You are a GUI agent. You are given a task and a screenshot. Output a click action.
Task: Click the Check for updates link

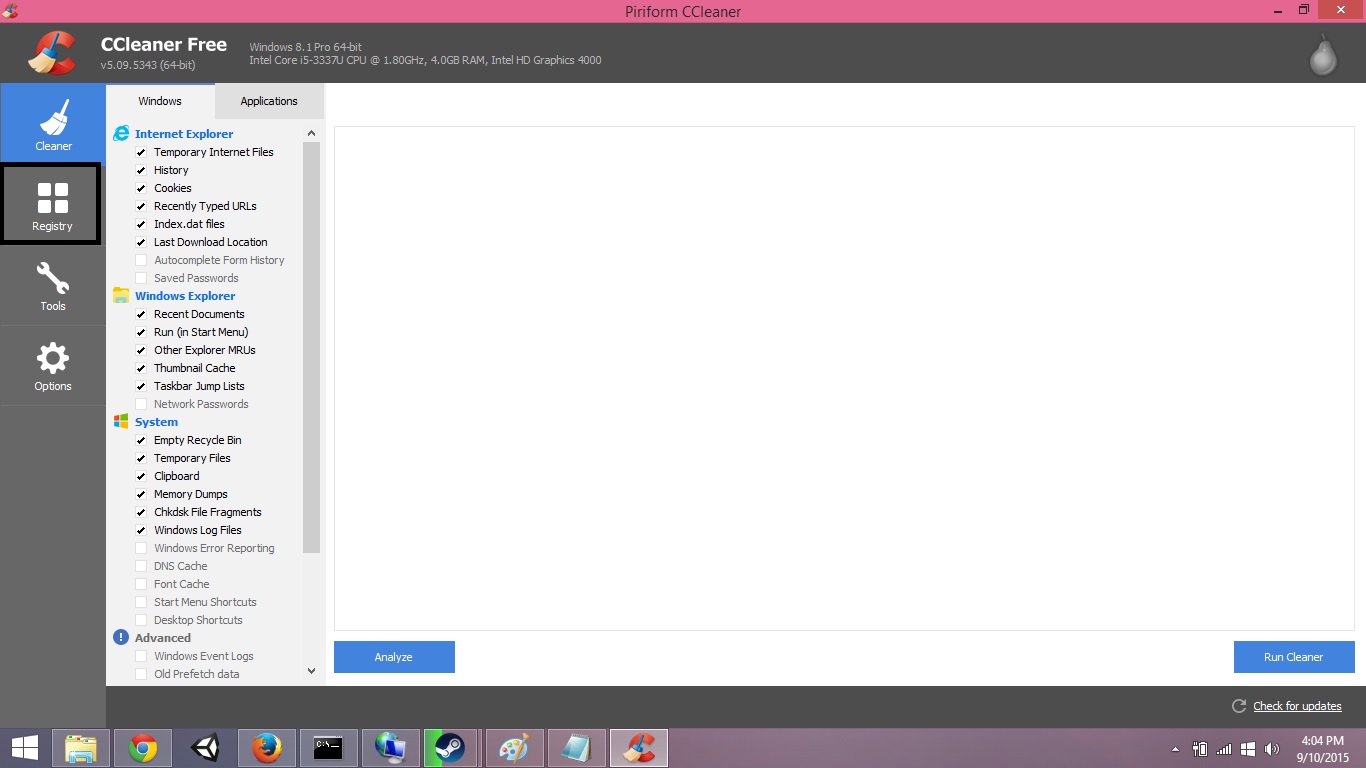click(x=1297, y=706)
